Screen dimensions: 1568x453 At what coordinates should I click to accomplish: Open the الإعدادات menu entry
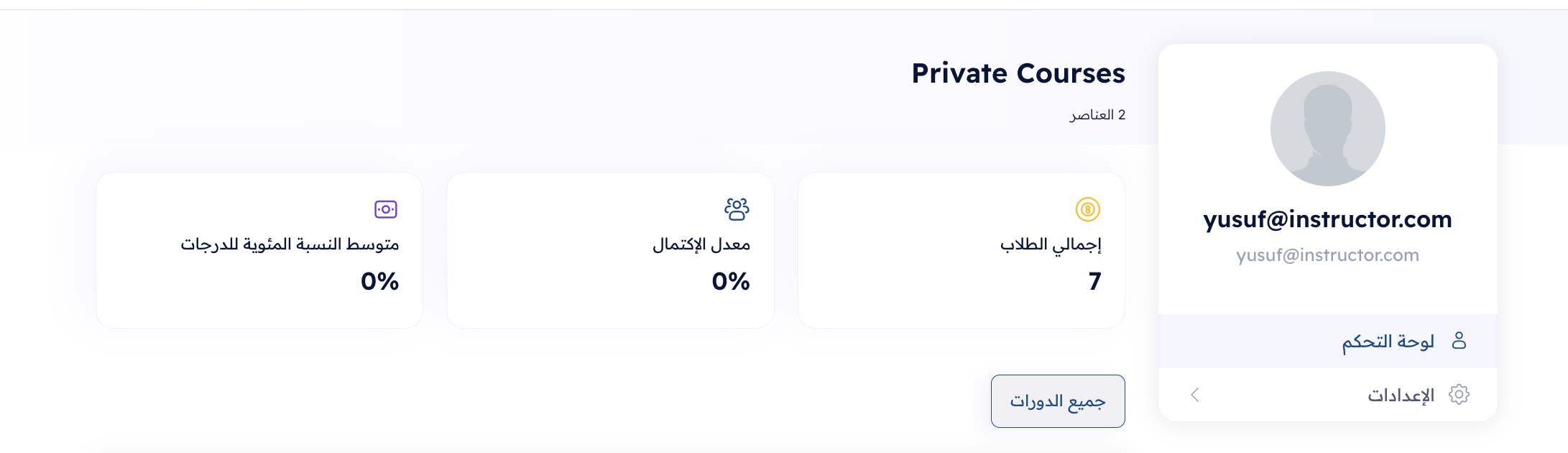coord(1401,395)
